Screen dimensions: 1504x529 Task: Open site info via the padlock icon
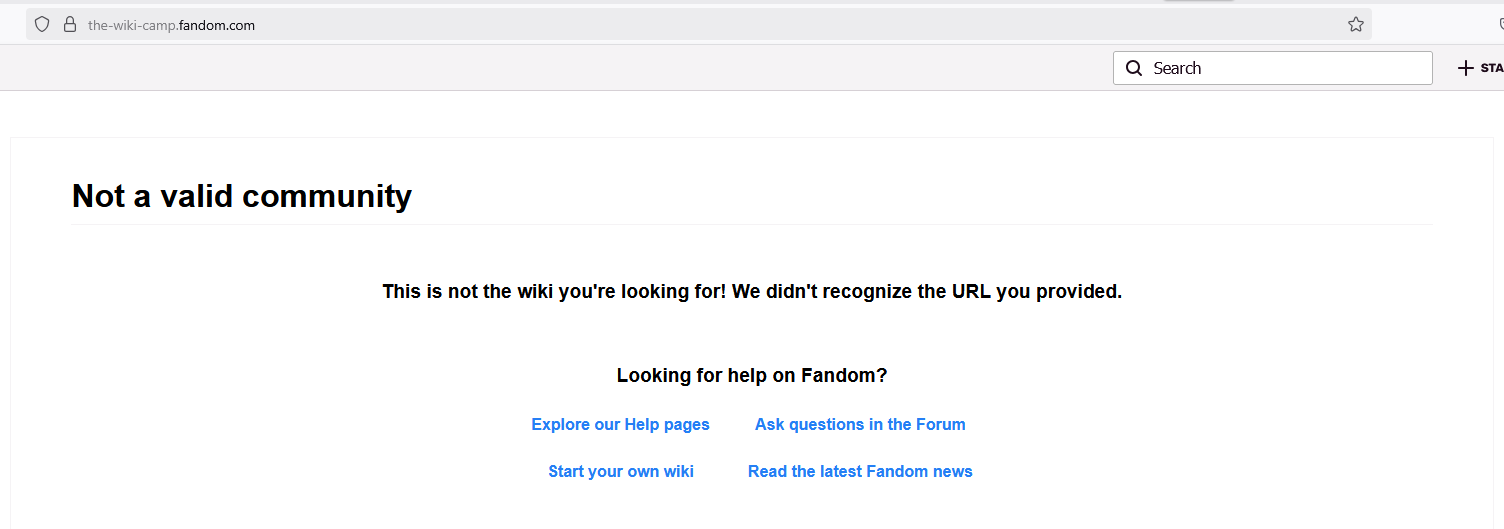70,25
